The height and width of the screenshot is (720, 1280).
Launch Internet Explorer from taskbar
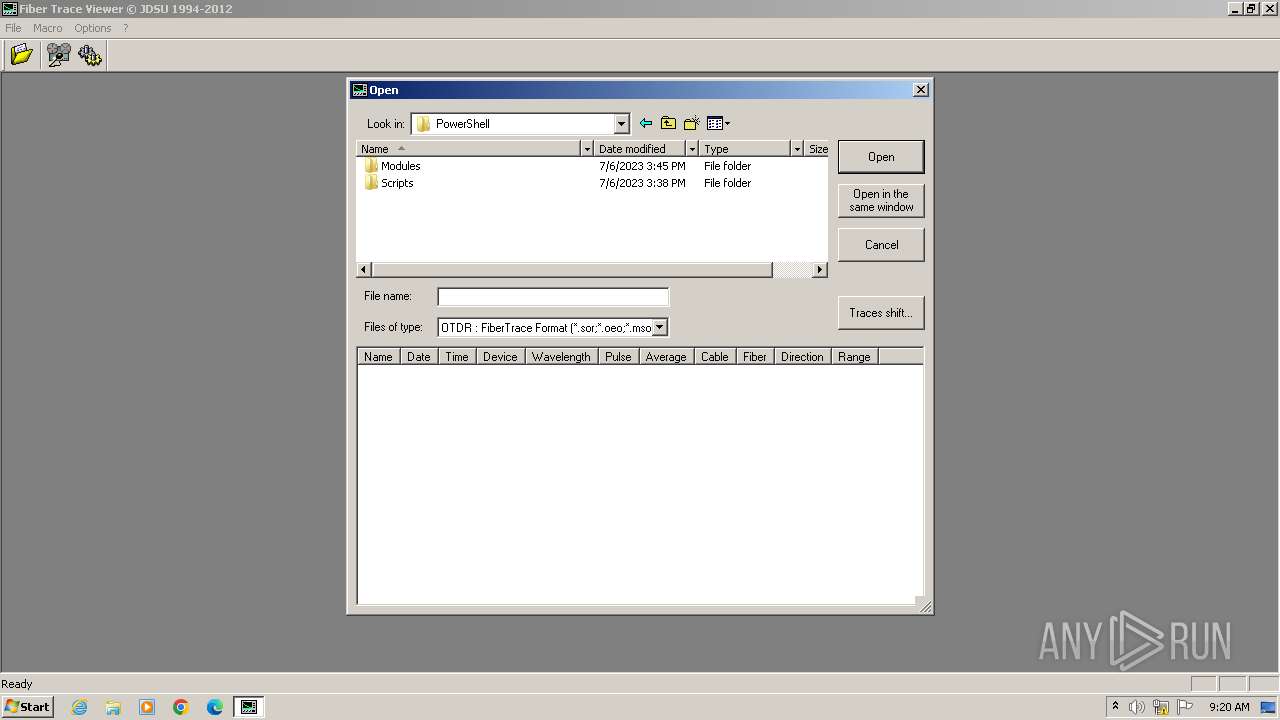[x=79, y=707]
